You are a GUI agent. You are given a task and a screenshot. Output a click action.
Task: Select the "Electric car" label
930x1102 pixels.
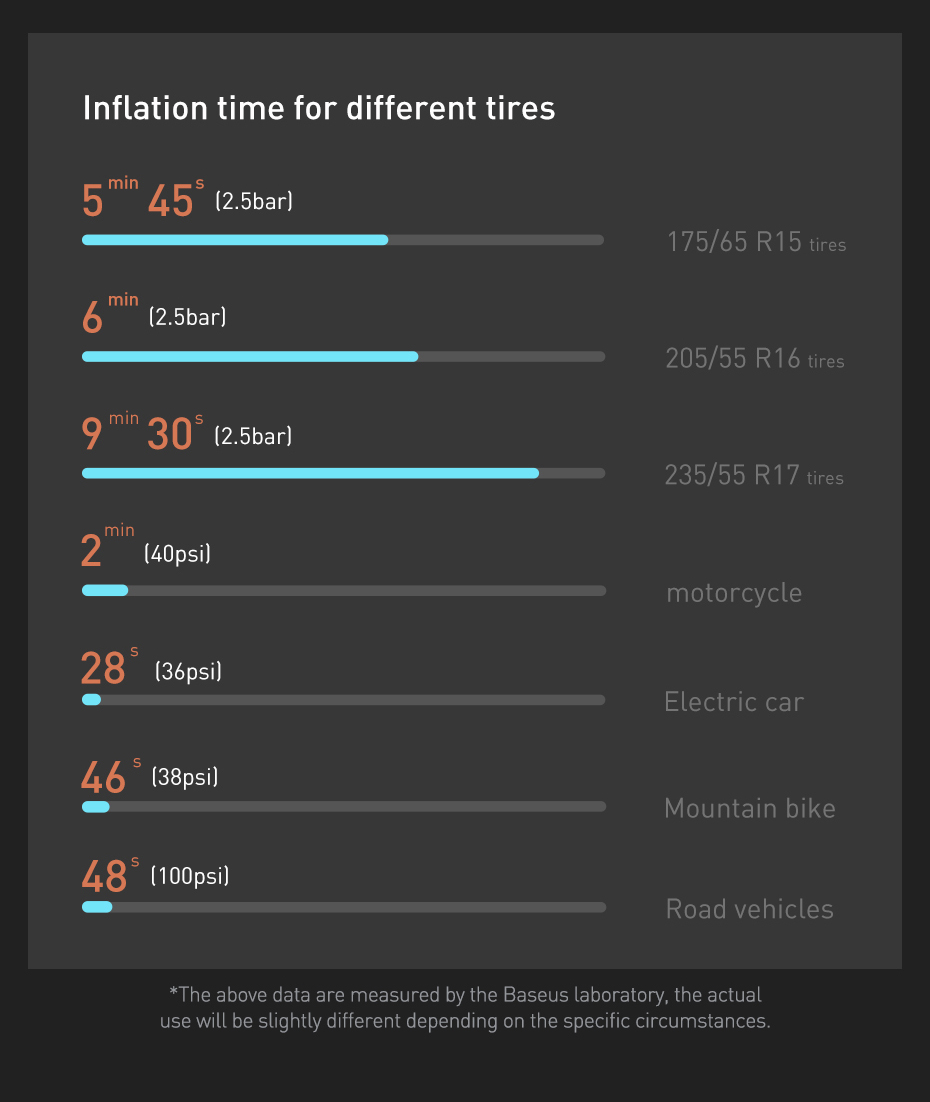pos(734,702)
